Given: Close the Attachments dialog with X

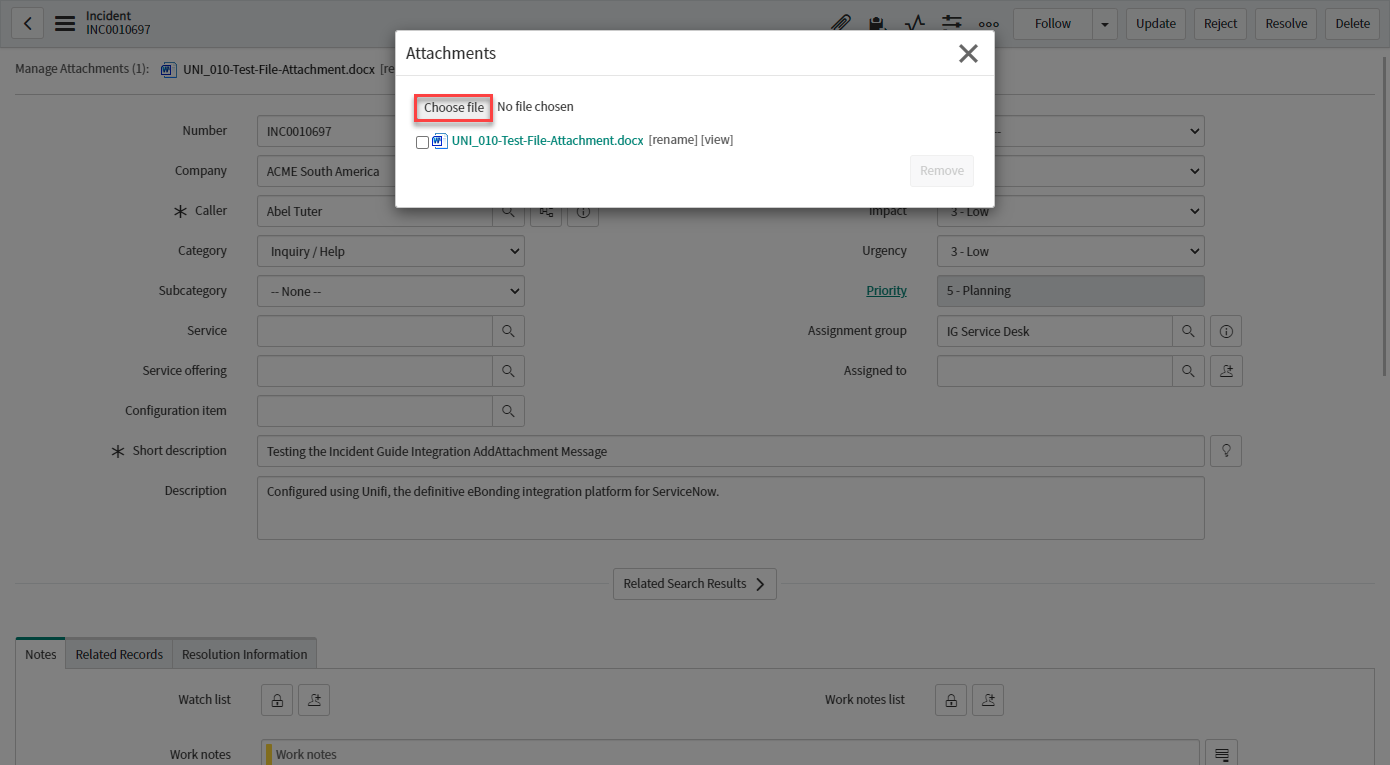Looking at the screenshot, I should click(968, 54).
